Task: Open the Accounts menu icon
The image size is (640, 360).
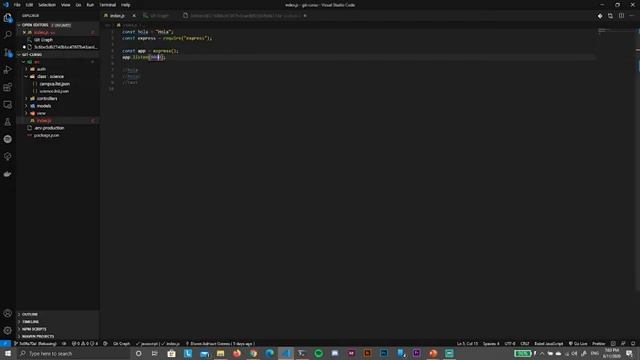Action: (x=8, y=313)
